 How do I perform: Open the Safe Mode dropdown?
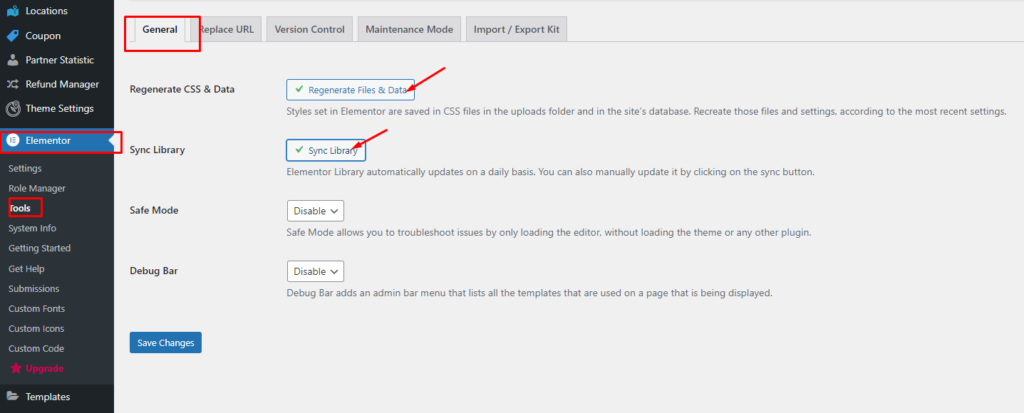point(315,211)
